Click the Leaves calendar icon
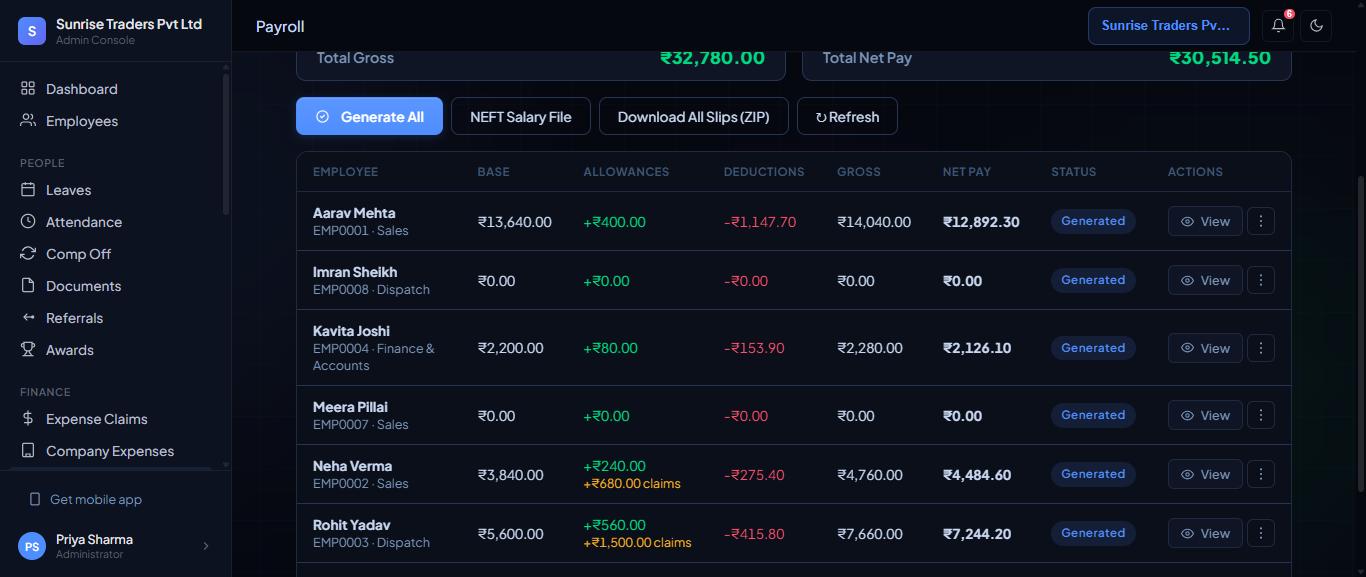The image size is (1366, 577). [x=28, y=190]
